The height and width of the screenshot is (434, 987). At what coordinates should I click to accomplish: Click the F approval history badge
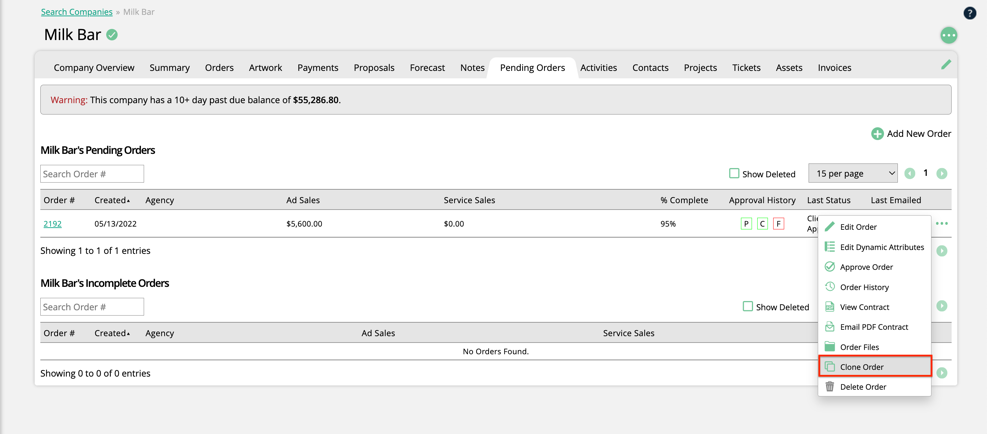click(x=779, y=224)
